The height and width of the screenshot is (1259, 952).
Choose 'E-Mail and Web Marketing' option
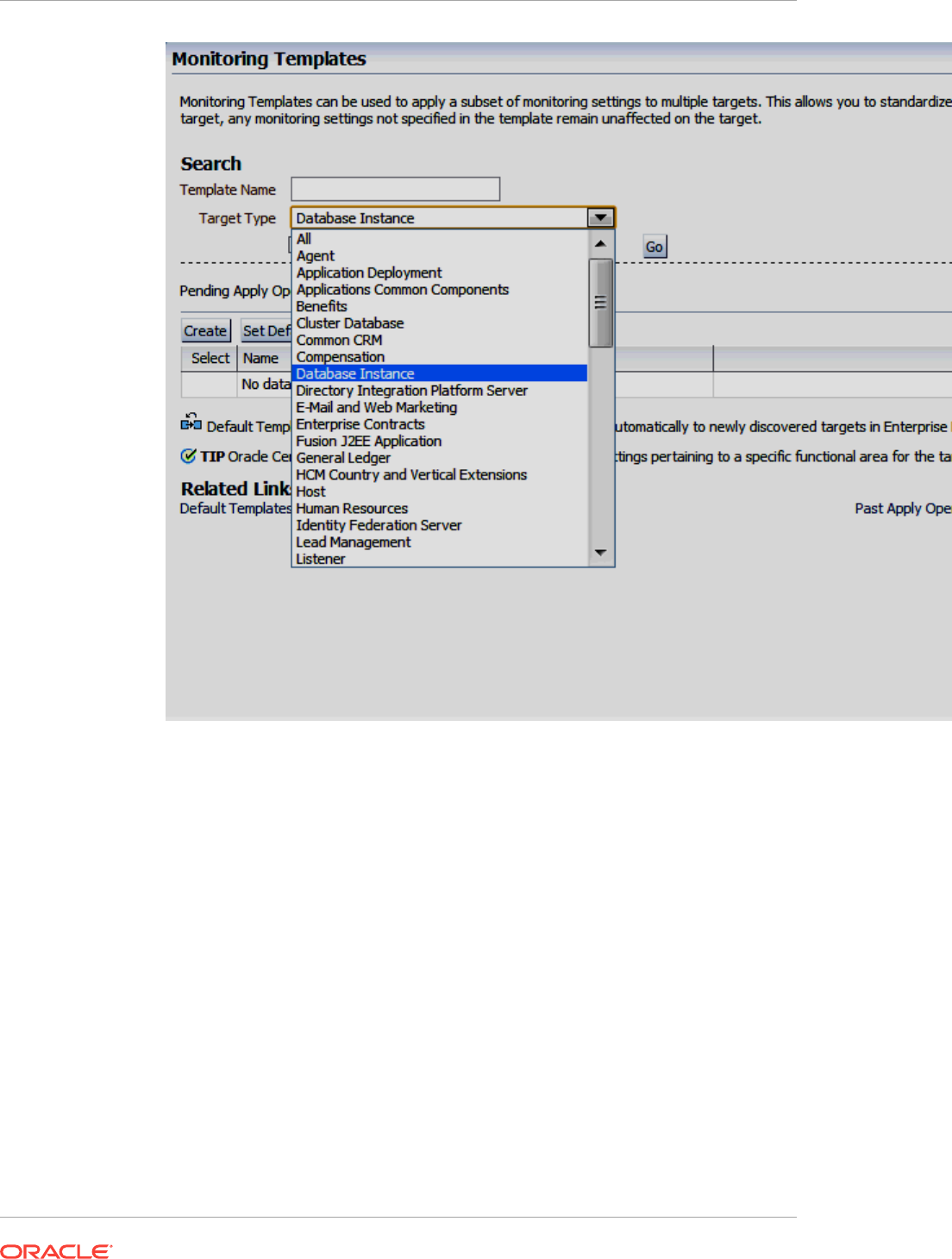(440, 407)
